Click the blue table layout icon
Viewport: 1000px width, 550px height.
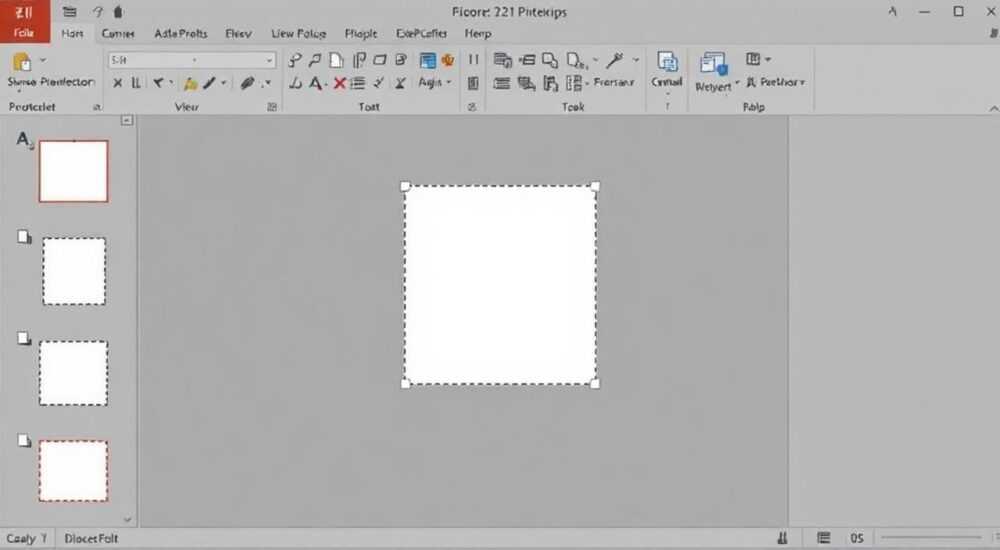coord(427,61)
